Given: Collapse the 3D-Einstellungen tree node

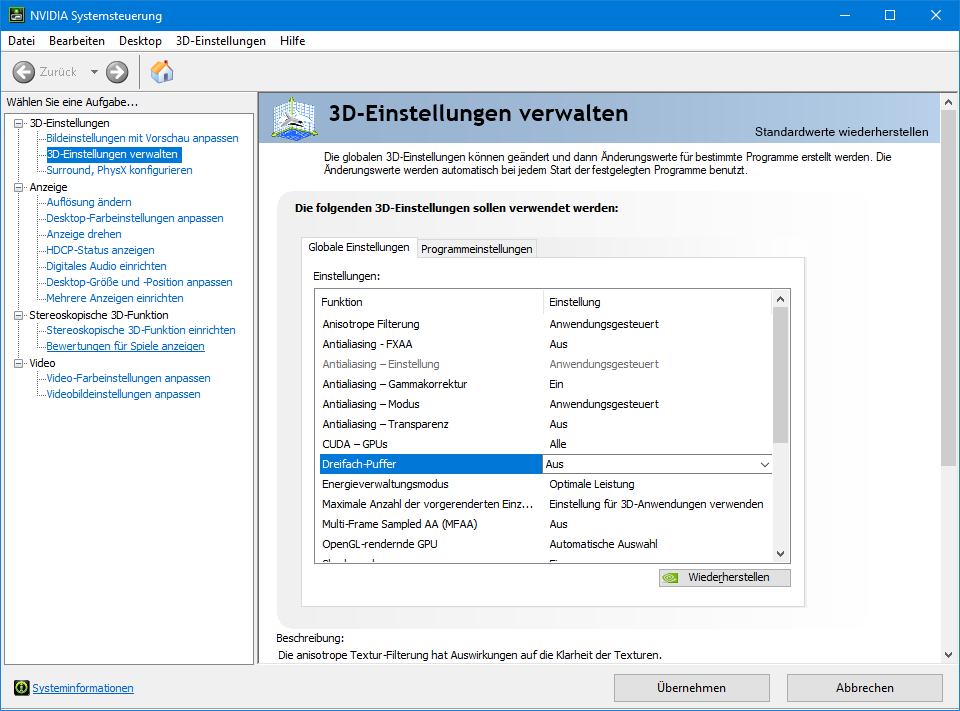Looking at the screenshot, I should [18, 123].
